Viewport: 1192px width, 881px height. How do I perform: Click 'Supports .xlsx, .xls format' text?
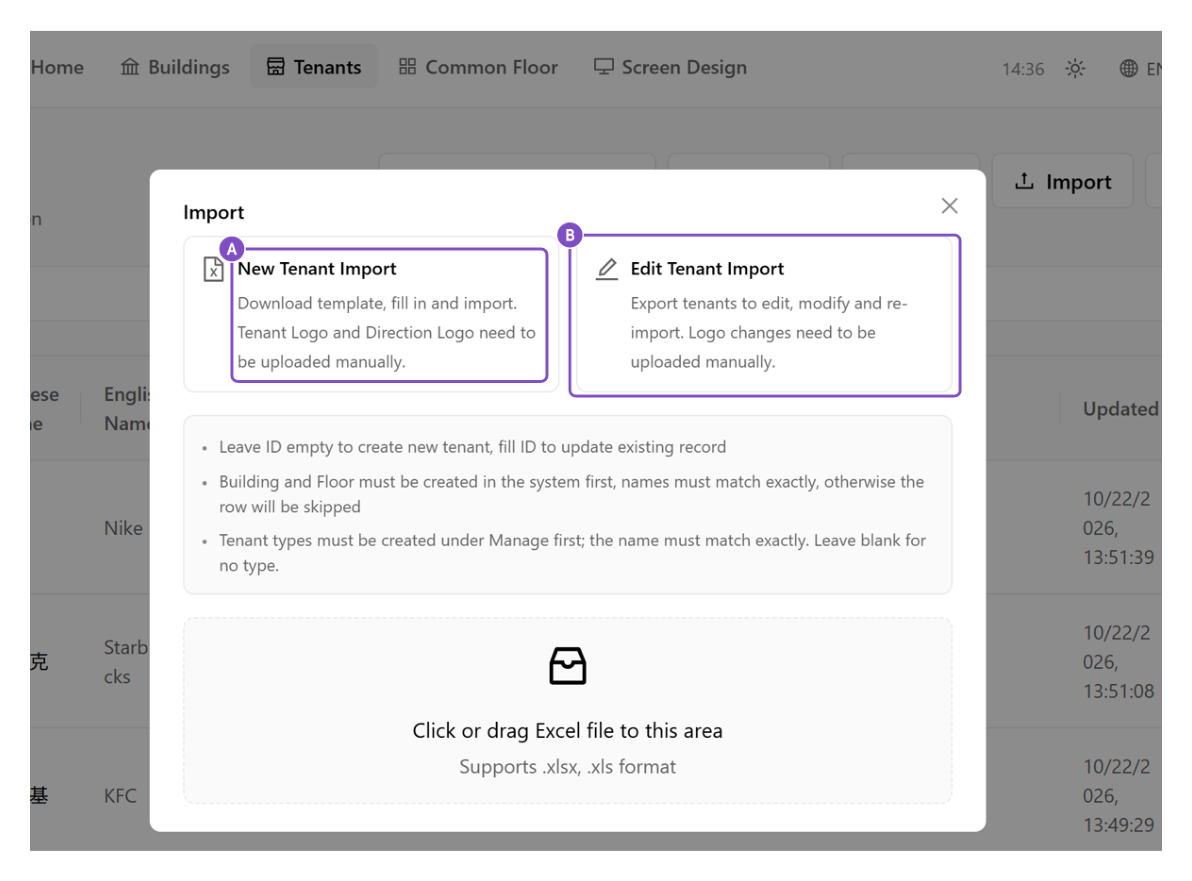(568, 766)
